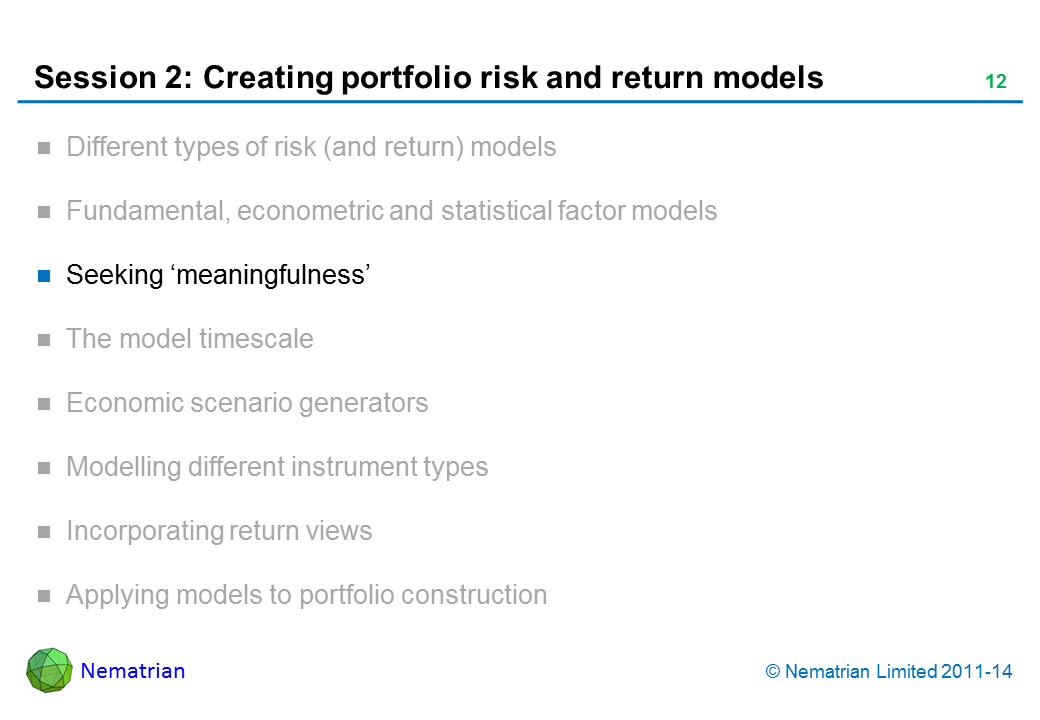The height and width of the screenshot is (720, 1040).
Task: Open 'Fundamental, econometric and statistical factor models' topic
Action: [391, 212]
